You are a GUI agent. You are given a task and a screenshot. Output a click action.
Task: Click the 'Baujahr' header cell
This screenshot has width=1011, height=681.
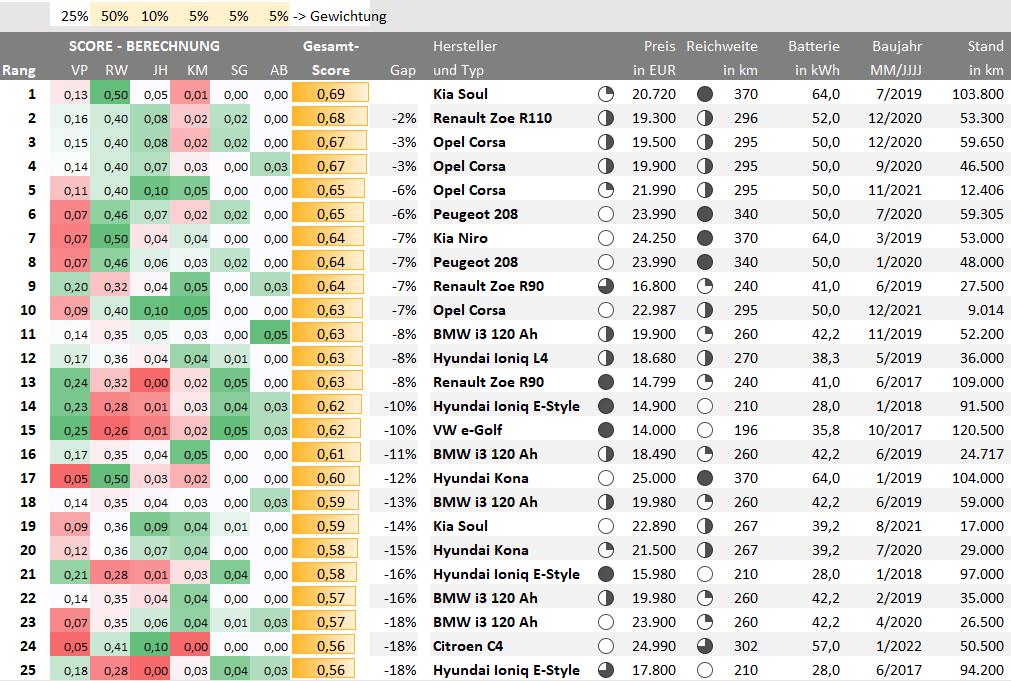click(x=897, y=46)
